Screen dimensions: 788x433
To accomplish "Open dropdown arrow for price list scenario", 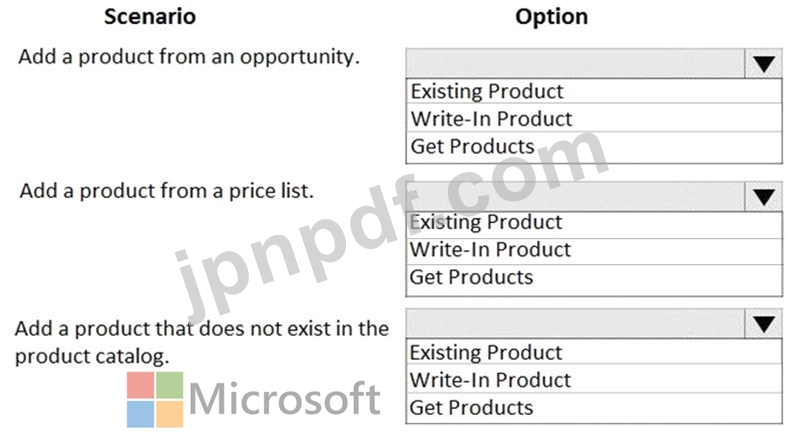I will point(763,196).
